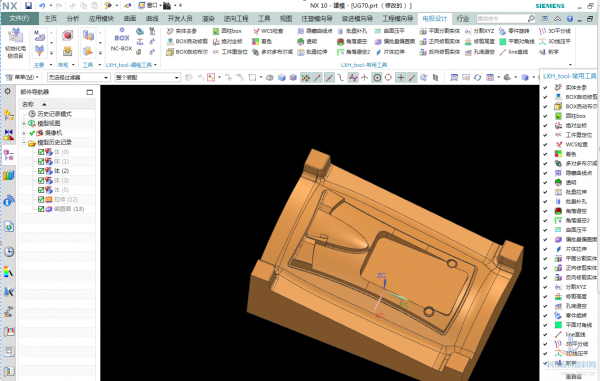This screenshot has width=600, height=381.
Task: Click the 3D平分线 ribbon tool
Action: 555,31
